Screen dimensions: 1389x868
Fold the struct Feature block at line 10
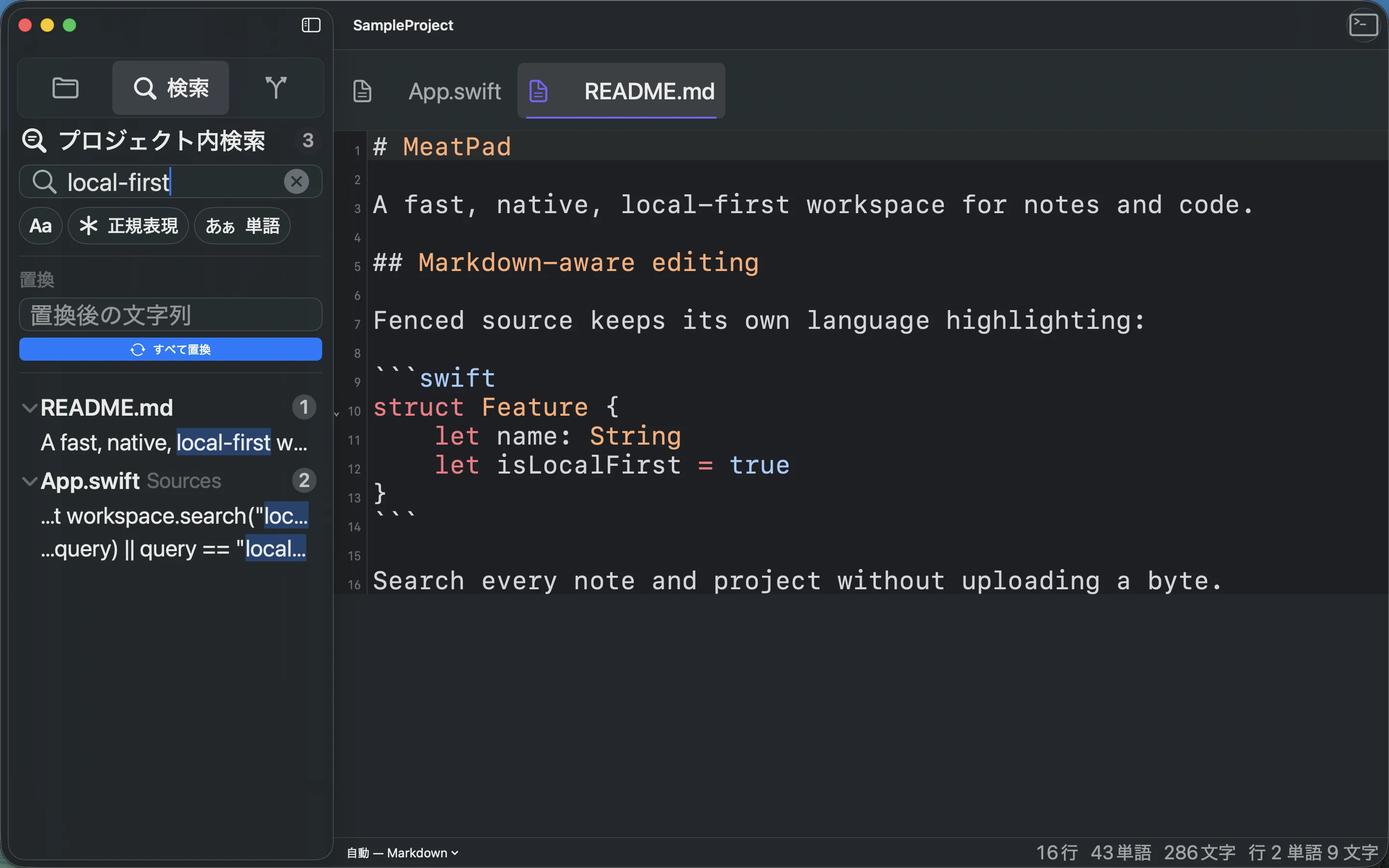(x=337, y=413)
